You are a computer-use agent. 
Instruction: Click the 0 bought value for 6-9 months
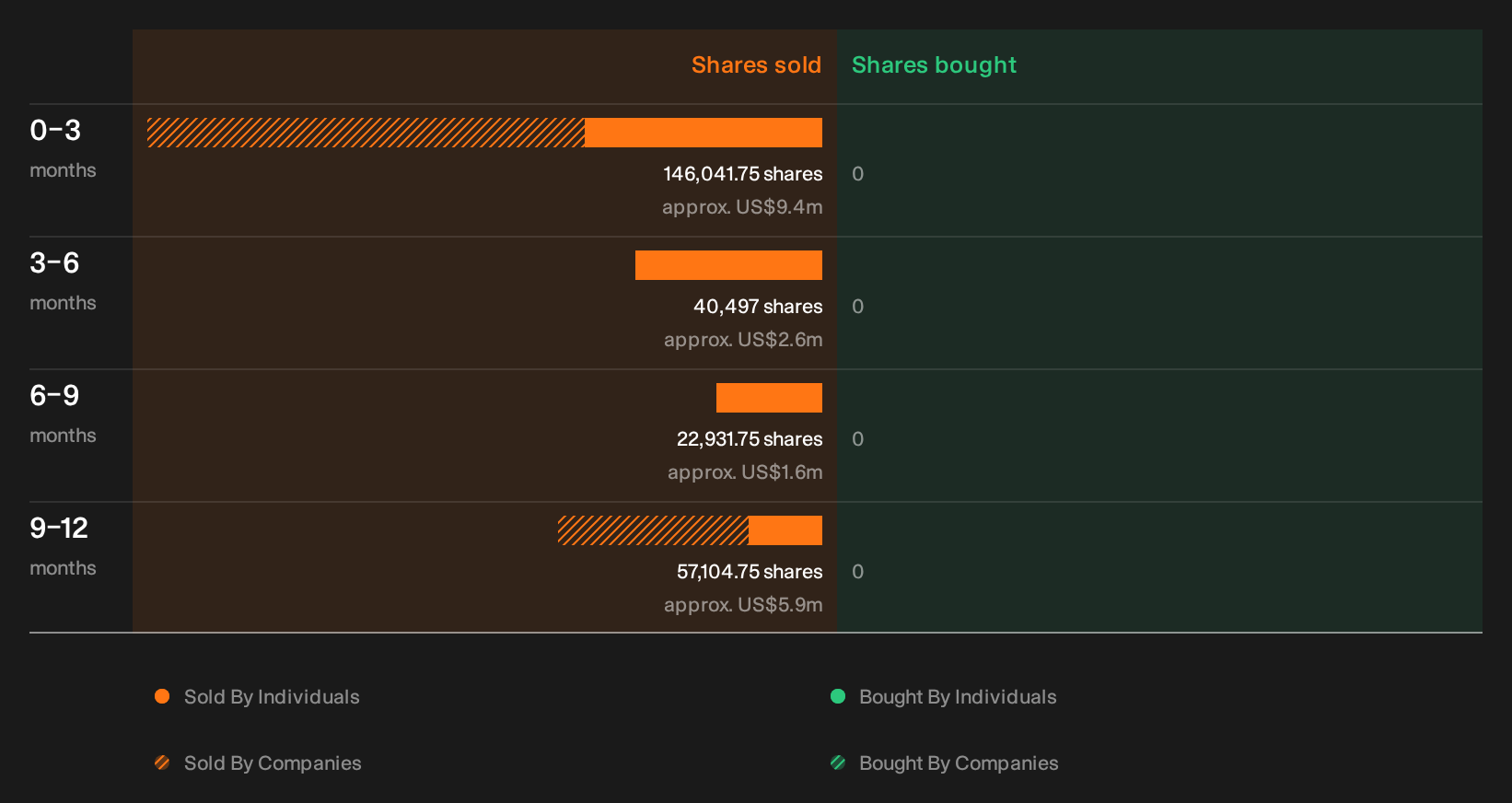coord(858,439)
